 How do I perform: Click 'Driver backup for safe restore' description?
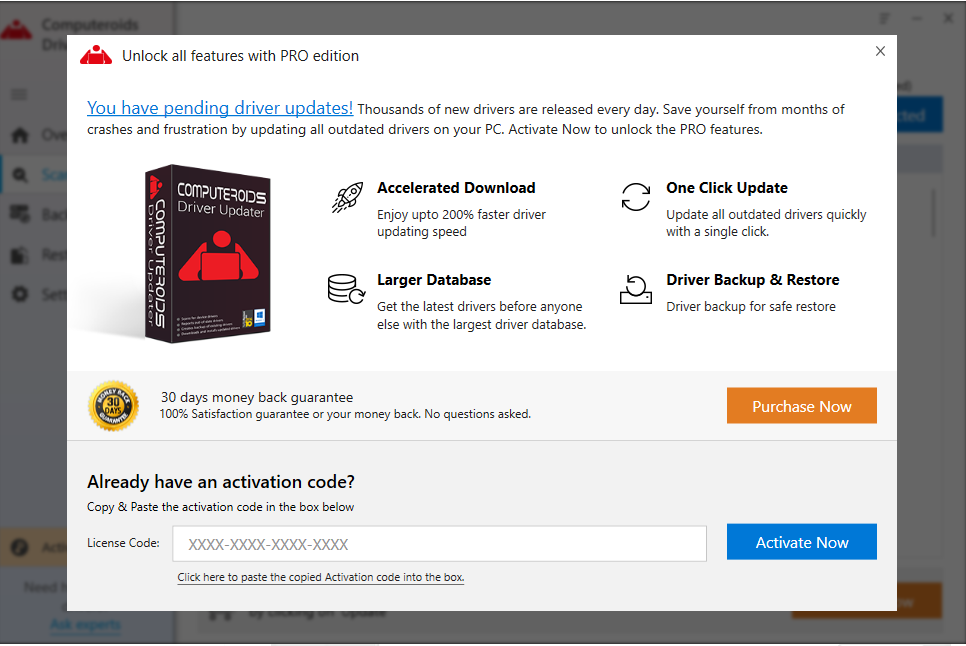click(x=750, y=306)
